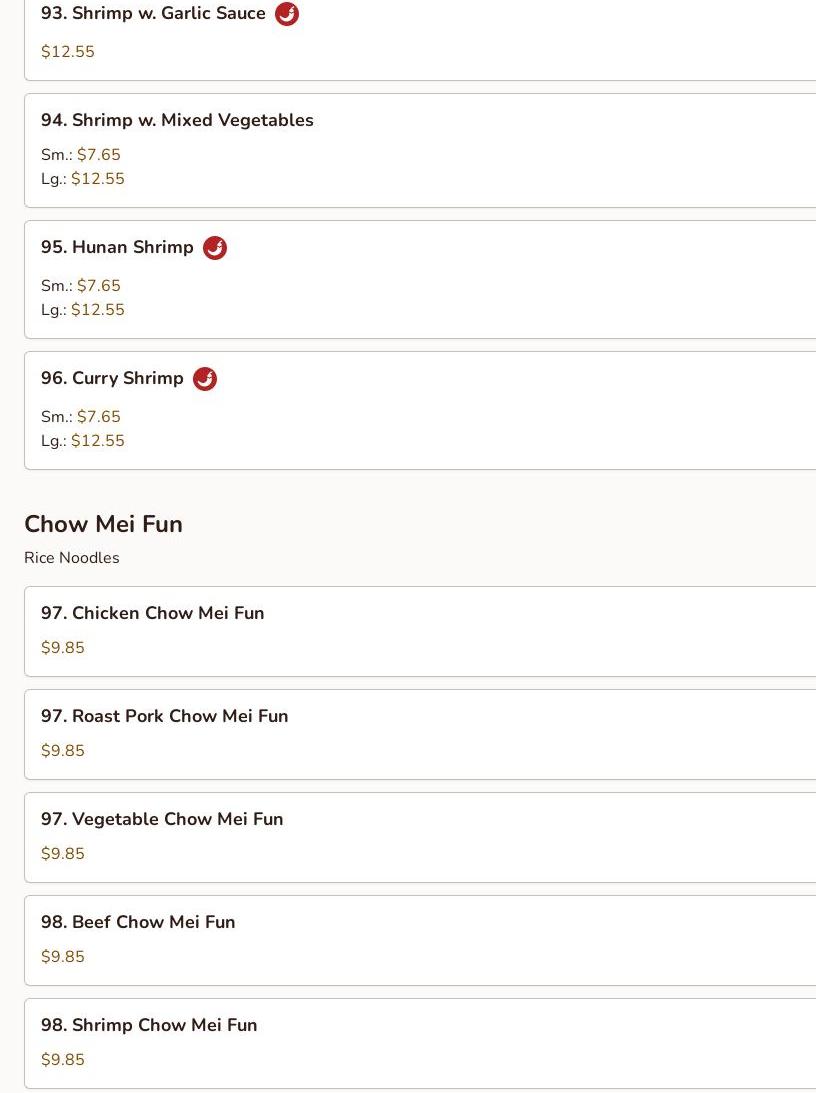
Task: Click $9.85 price under Chicken Chow Mei Fun
Action: click(x=63, y=648)
